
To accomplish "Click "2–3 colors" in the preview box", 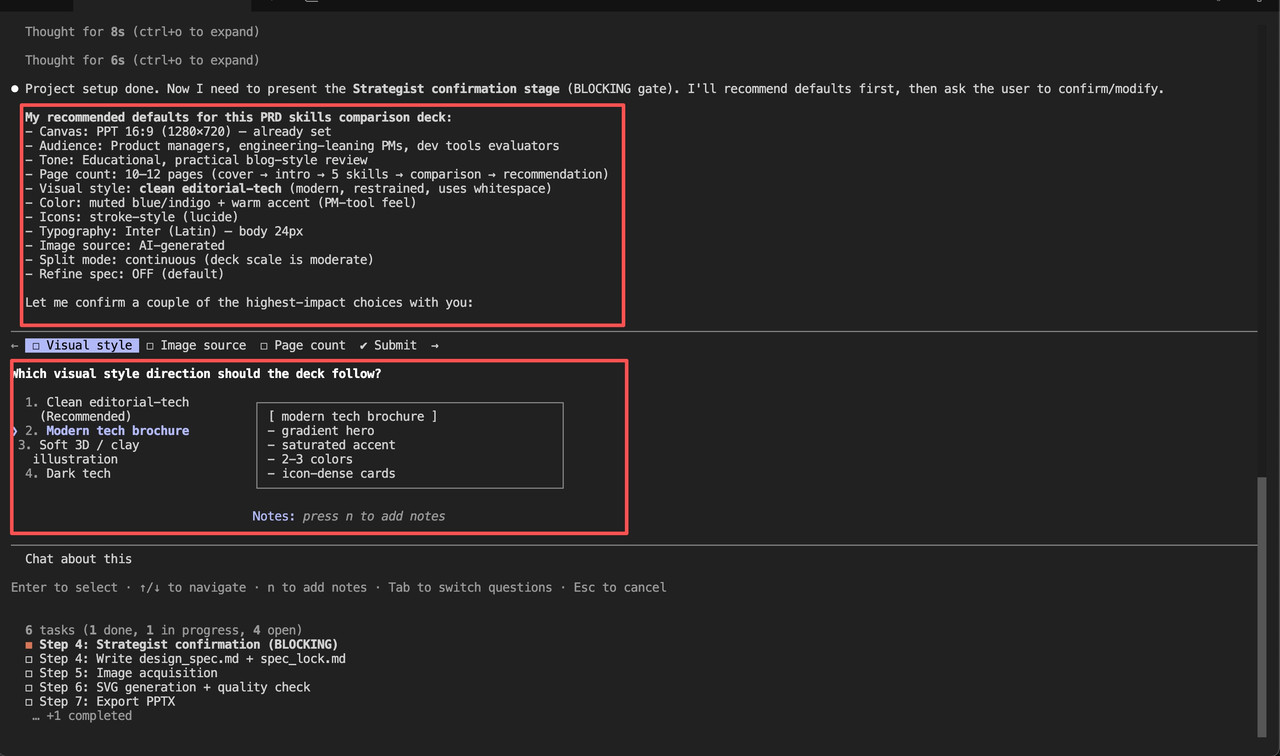I will tap(310, 459).
